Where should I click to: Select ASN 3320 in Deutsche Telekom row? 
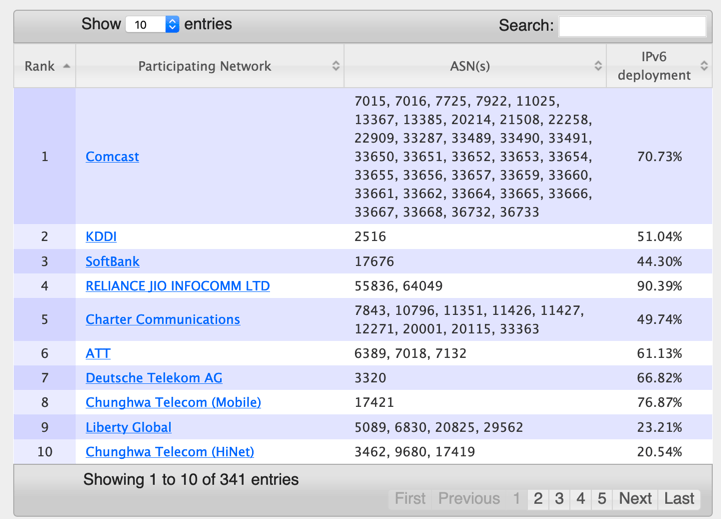point(370,378)
